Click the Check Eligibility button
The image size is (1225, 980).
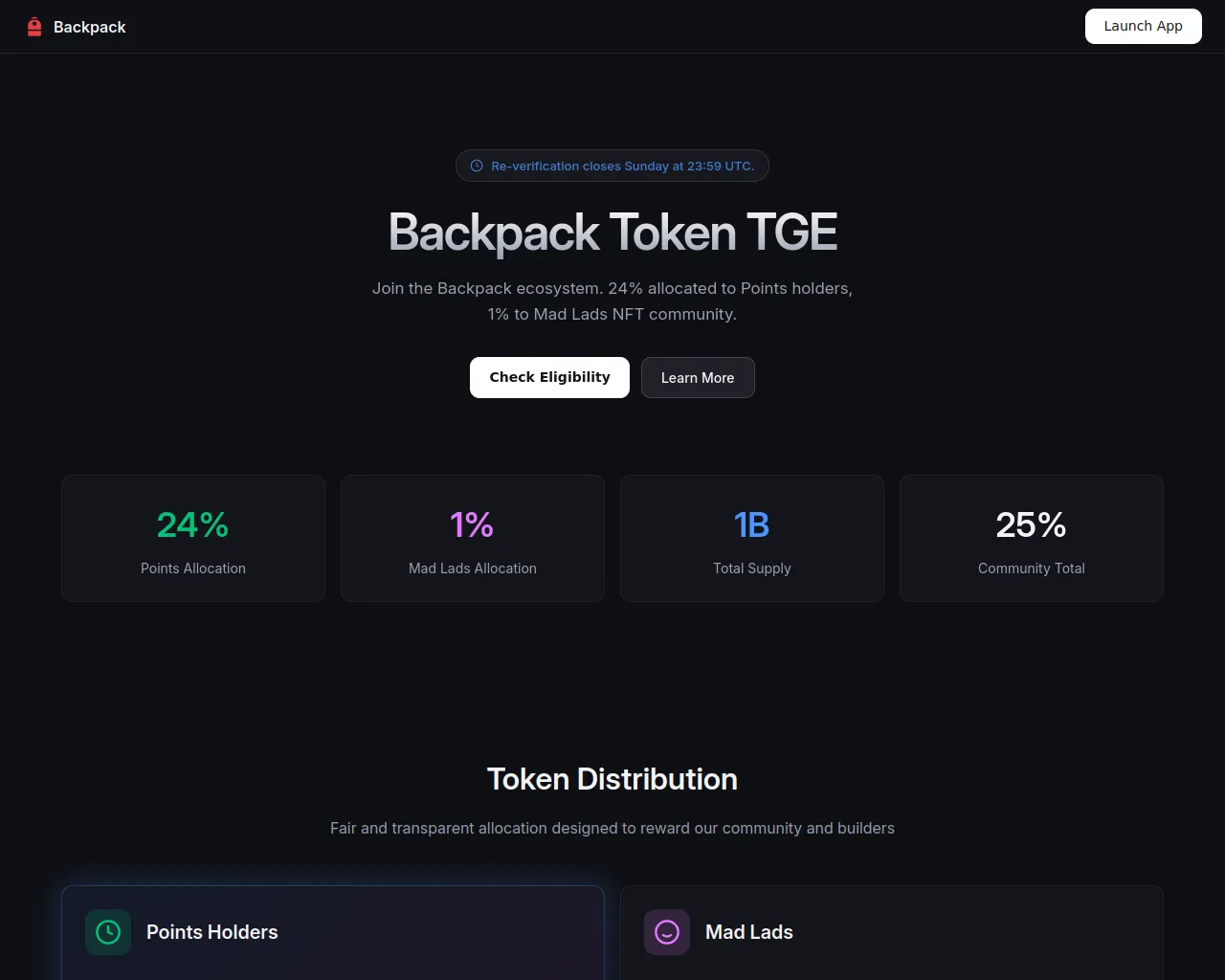(x=549, y=377)
